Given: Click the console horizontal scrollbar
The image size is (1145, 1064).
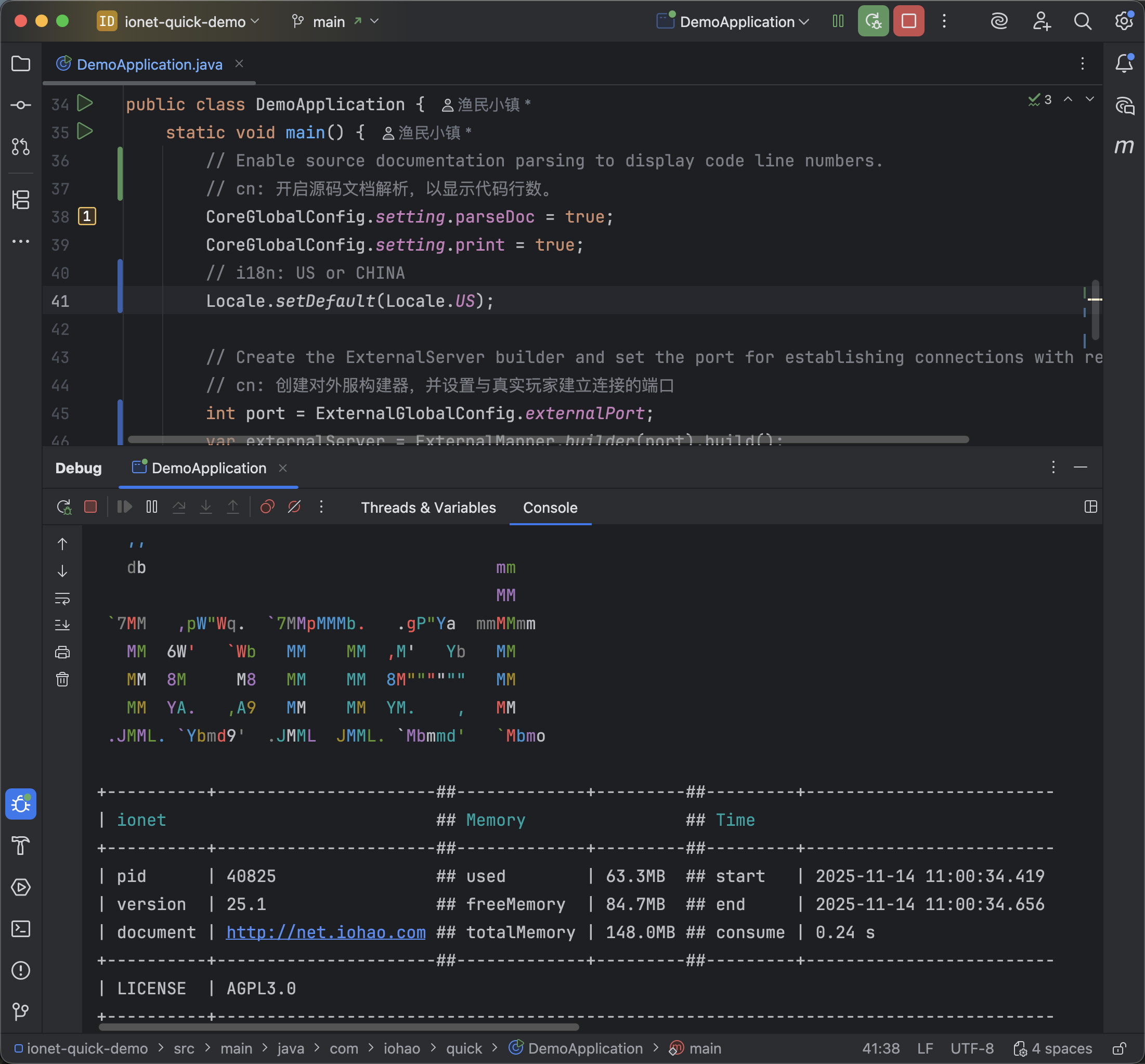Looking at the screenshot, I should click(339, 1027).
